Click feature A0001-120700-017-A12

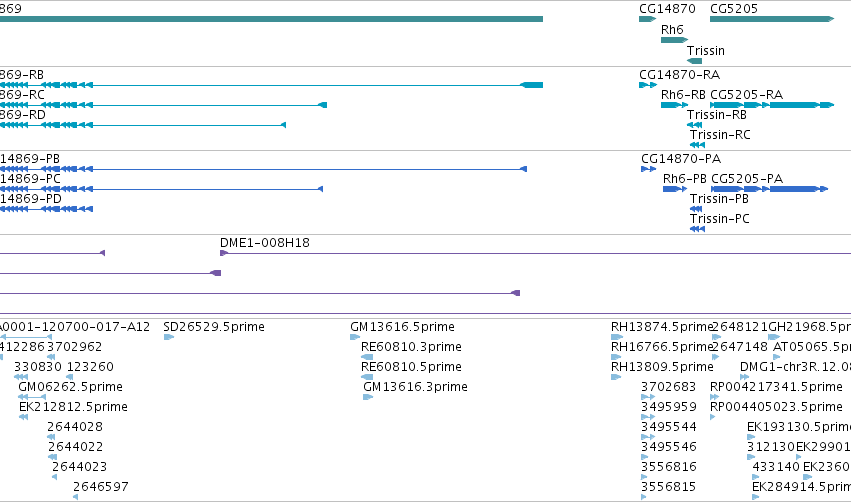click(26, 337)
